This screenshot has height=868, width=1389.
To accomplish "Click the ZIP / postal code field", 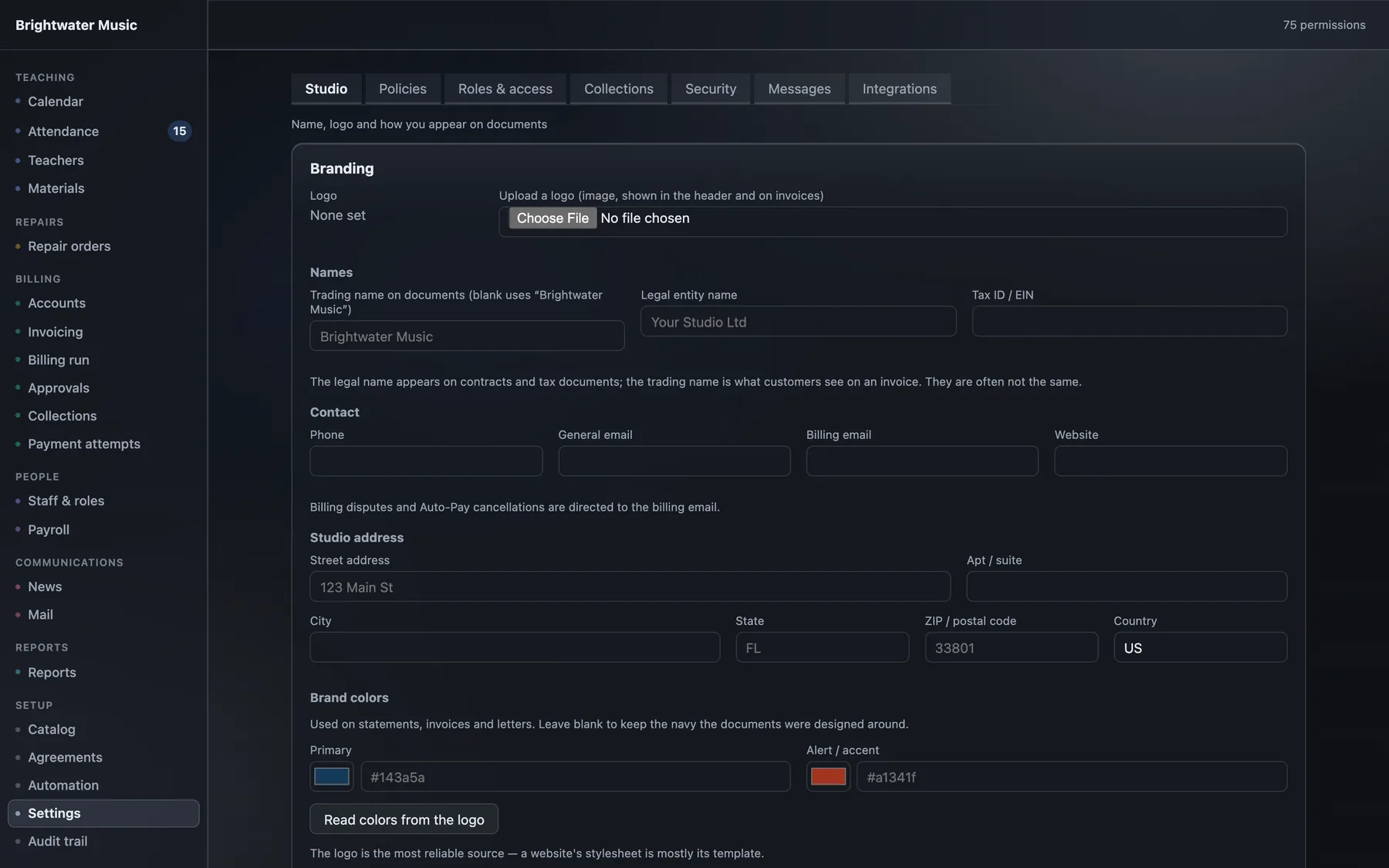I will tap(1012, 648).
